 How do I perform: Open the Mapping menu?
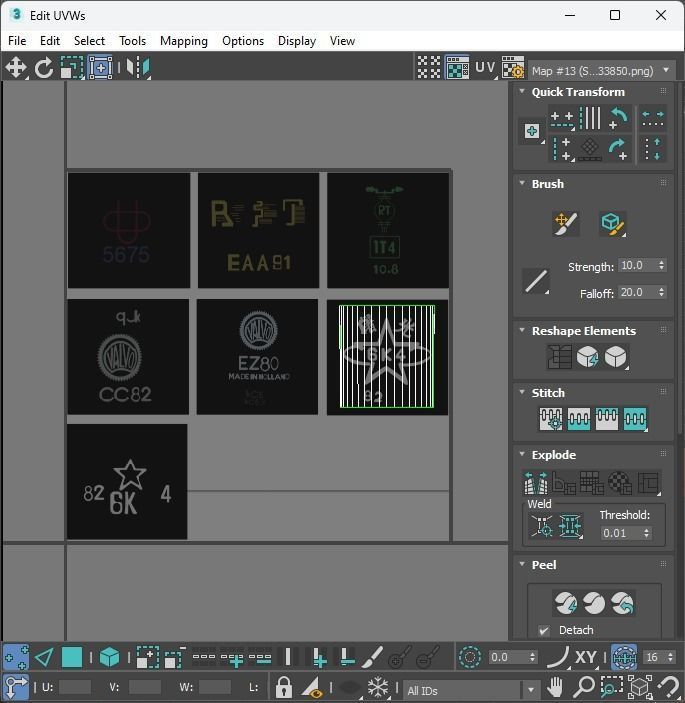click(x=184, y=41)
